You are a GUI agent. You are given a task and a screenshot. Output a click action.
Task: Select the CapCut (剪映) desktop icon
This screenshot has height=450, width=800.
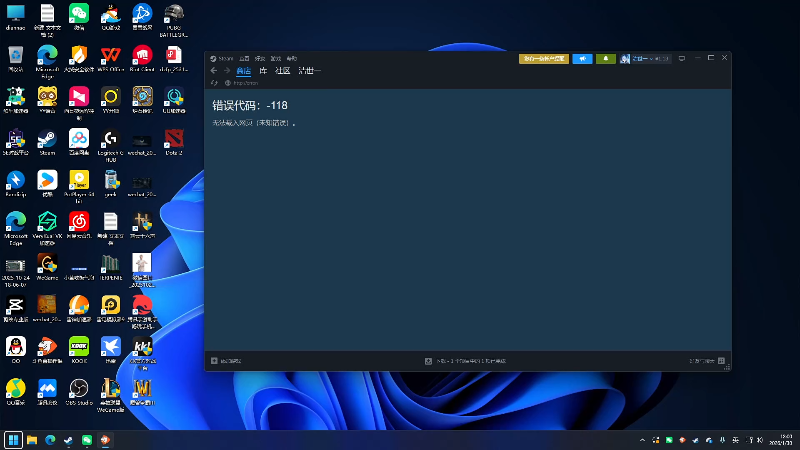pos(16,310)
